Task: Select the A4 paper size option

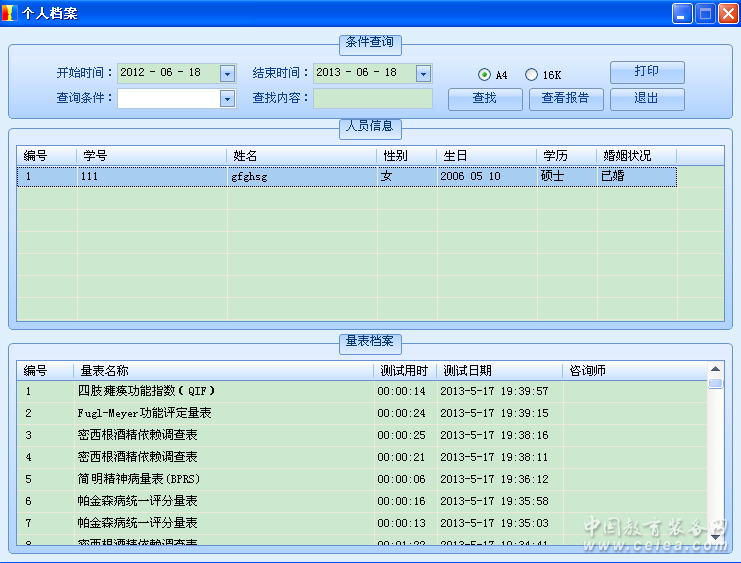Action: tap(485, 75)
